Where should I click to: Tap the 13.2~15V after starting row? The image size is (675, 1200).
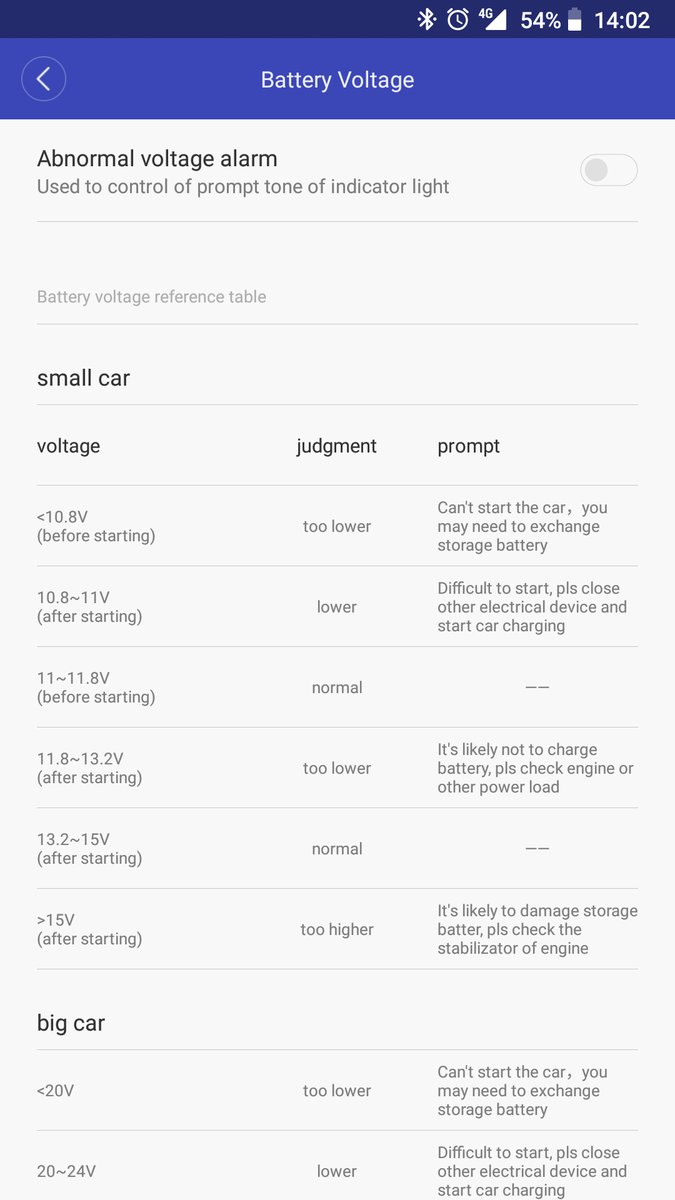(x=337, y=849)
